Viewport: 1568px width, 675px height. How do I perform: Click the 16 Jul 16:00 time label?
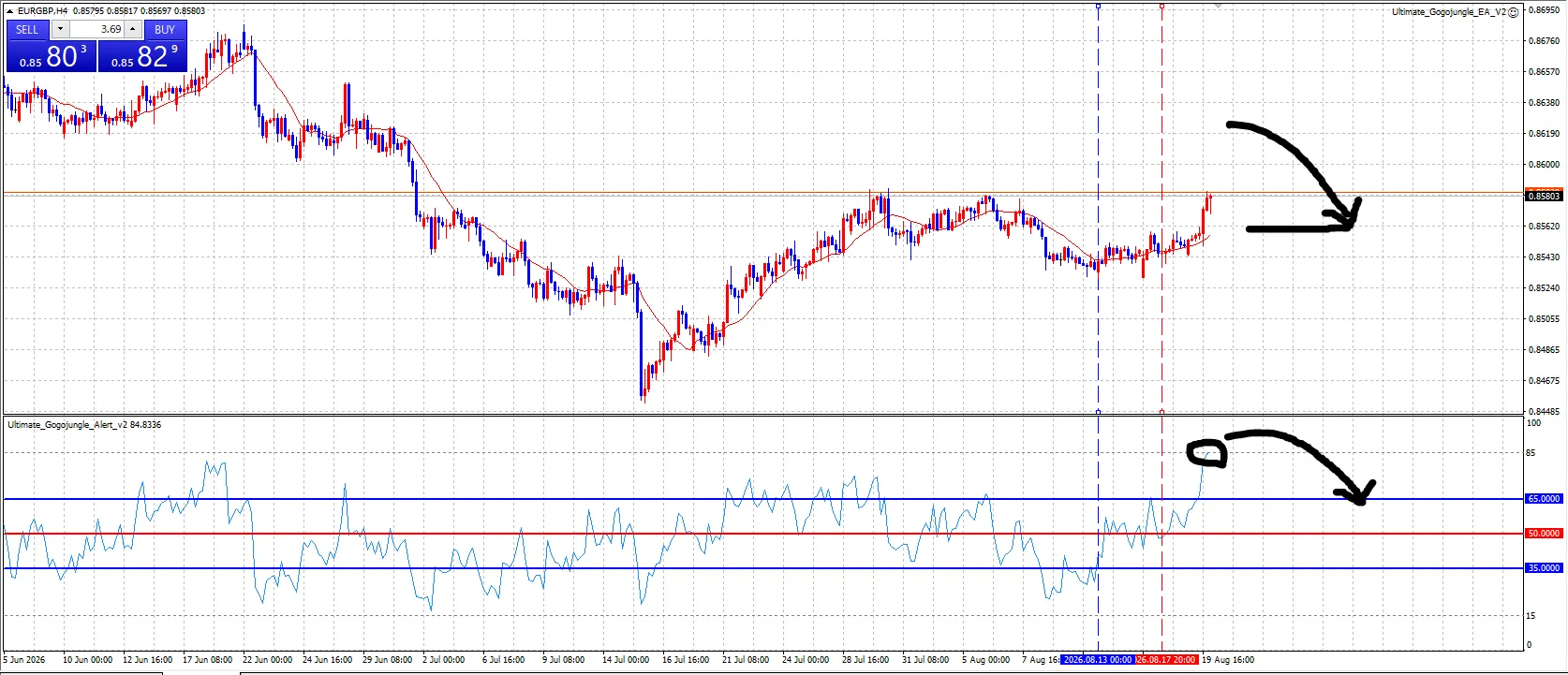coord(686,660)
